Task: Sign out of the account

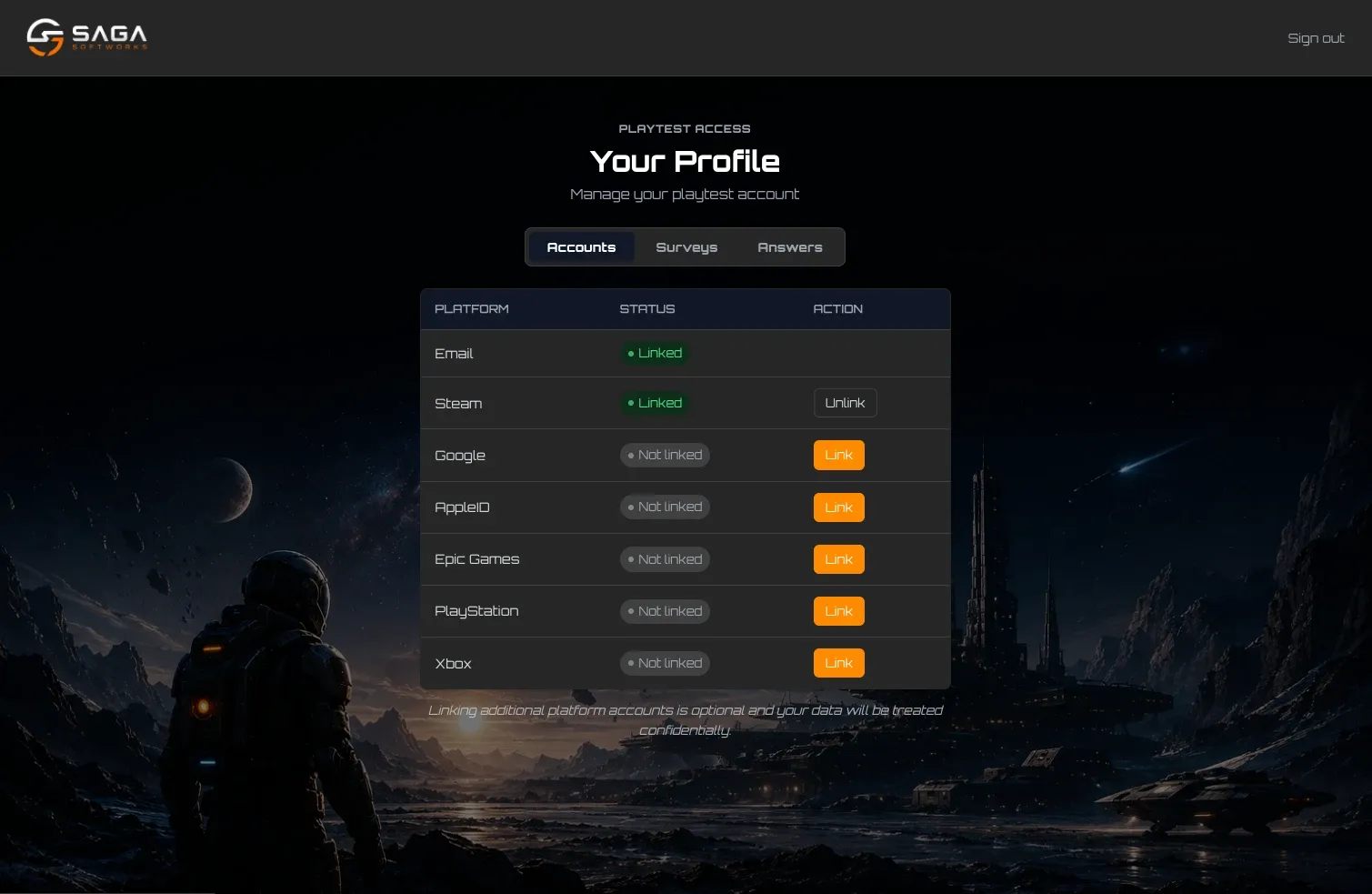Action: pos(1316,38)
